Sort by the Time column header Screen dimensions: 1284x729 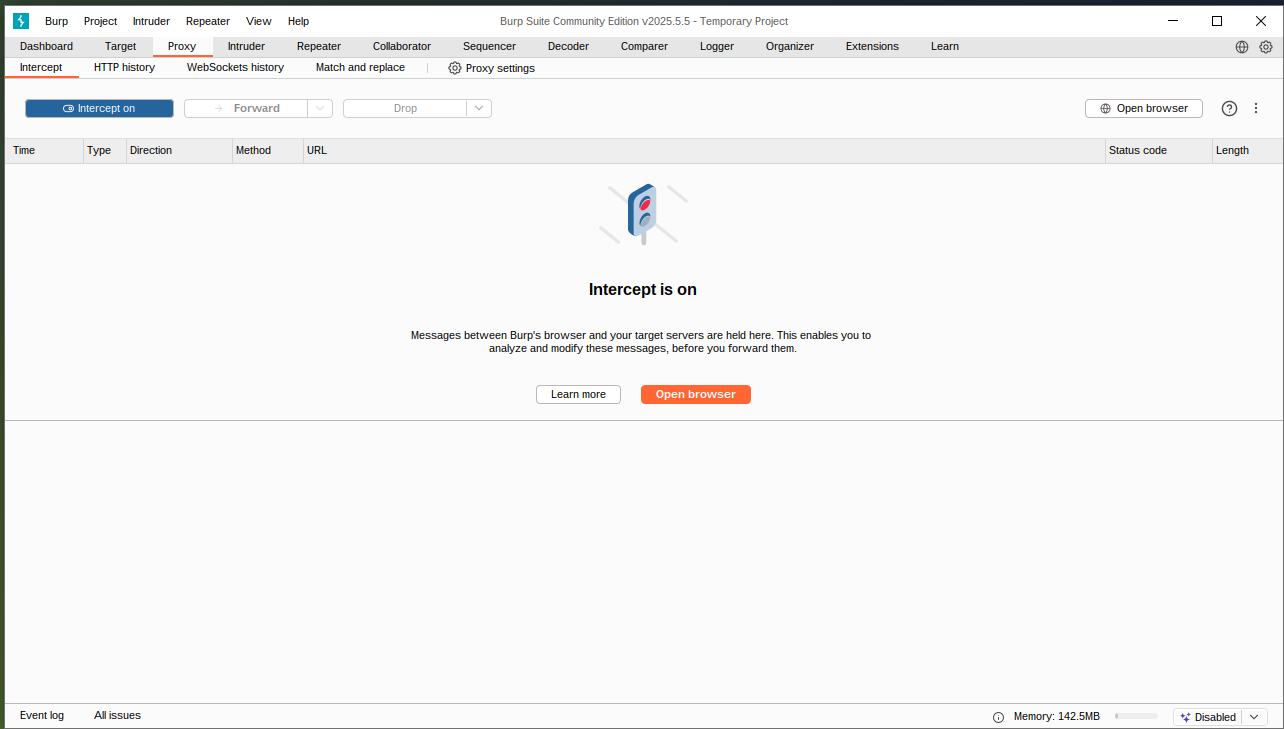point(44,151)
